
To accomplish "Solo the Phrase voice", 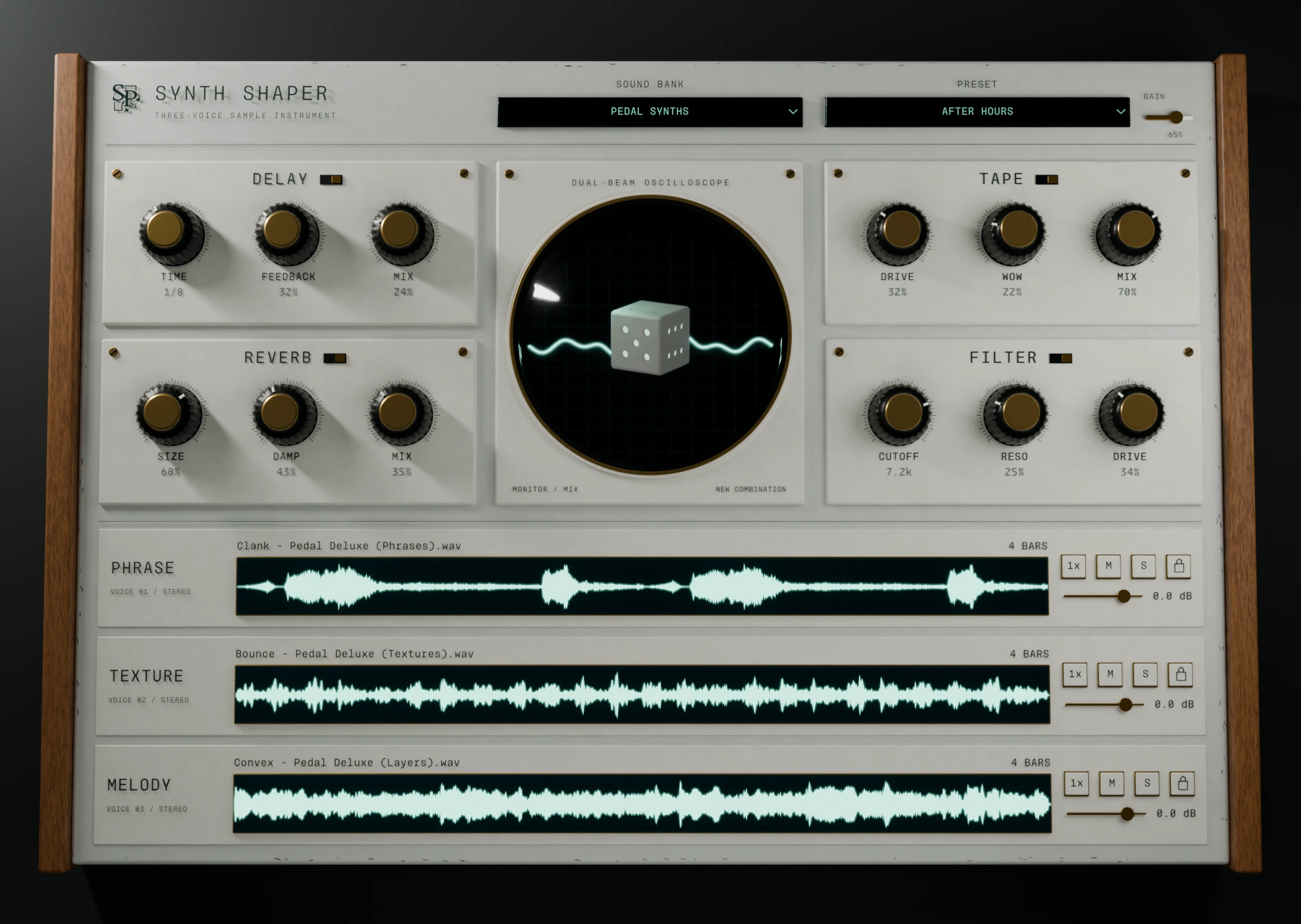I will pyautogui.click(x=1144, y=566).
